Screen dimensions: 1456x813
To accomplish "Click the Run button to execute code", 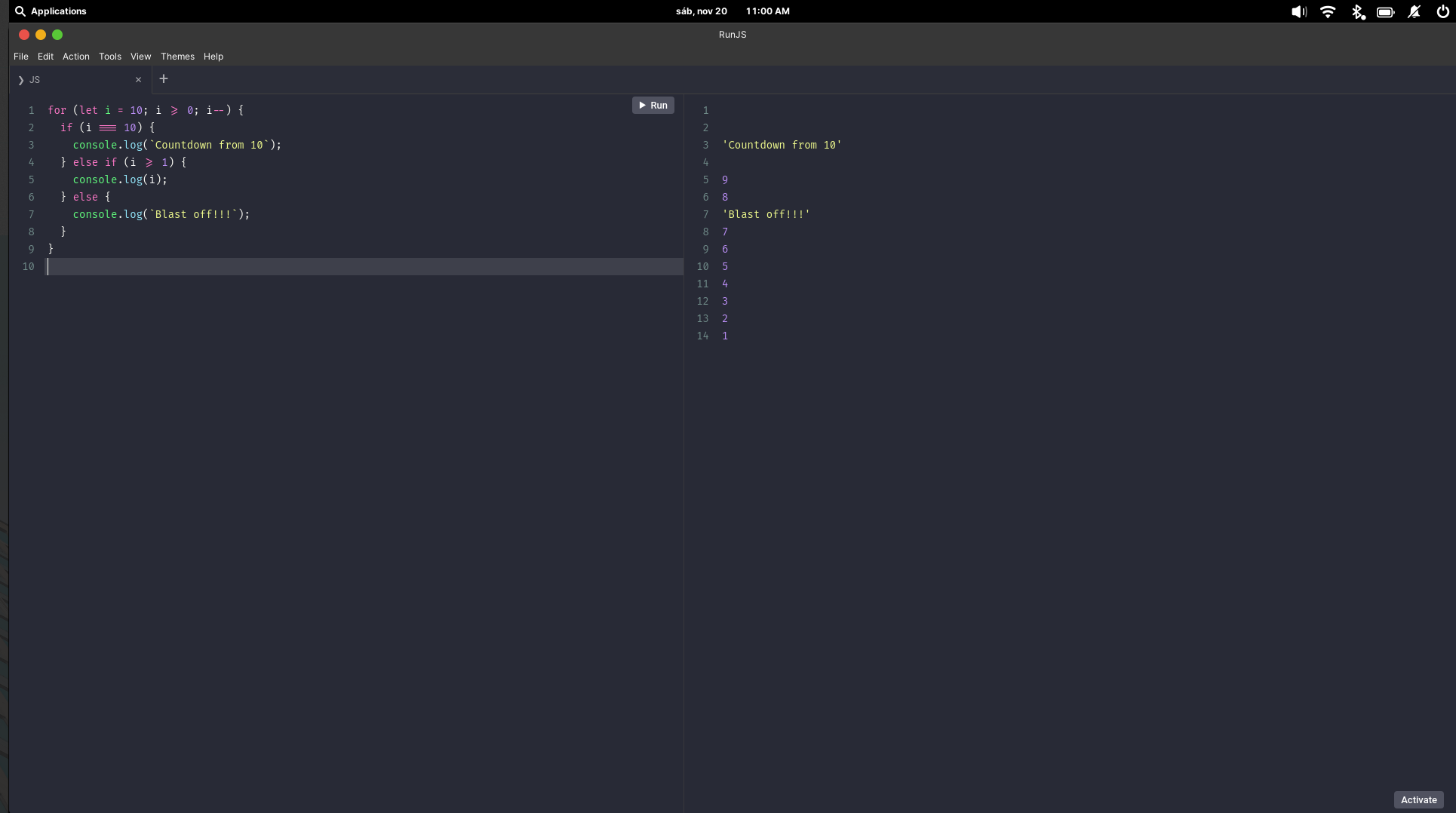I will coord(653,106).
